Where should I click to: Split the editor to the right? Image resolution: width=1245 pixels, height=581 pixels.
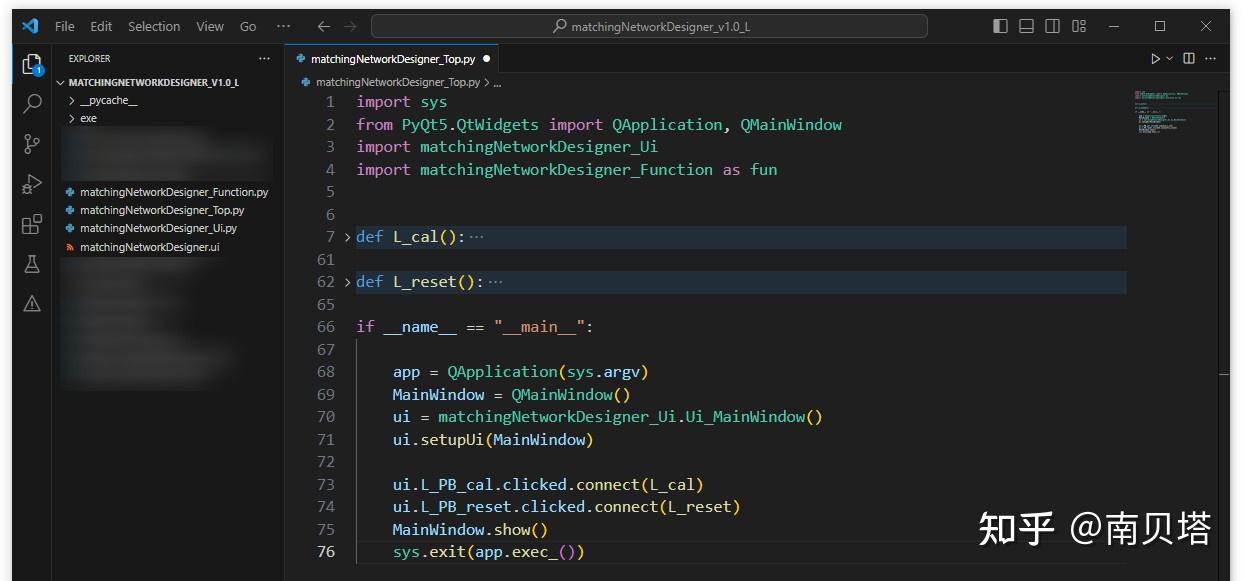[1187, 58]
